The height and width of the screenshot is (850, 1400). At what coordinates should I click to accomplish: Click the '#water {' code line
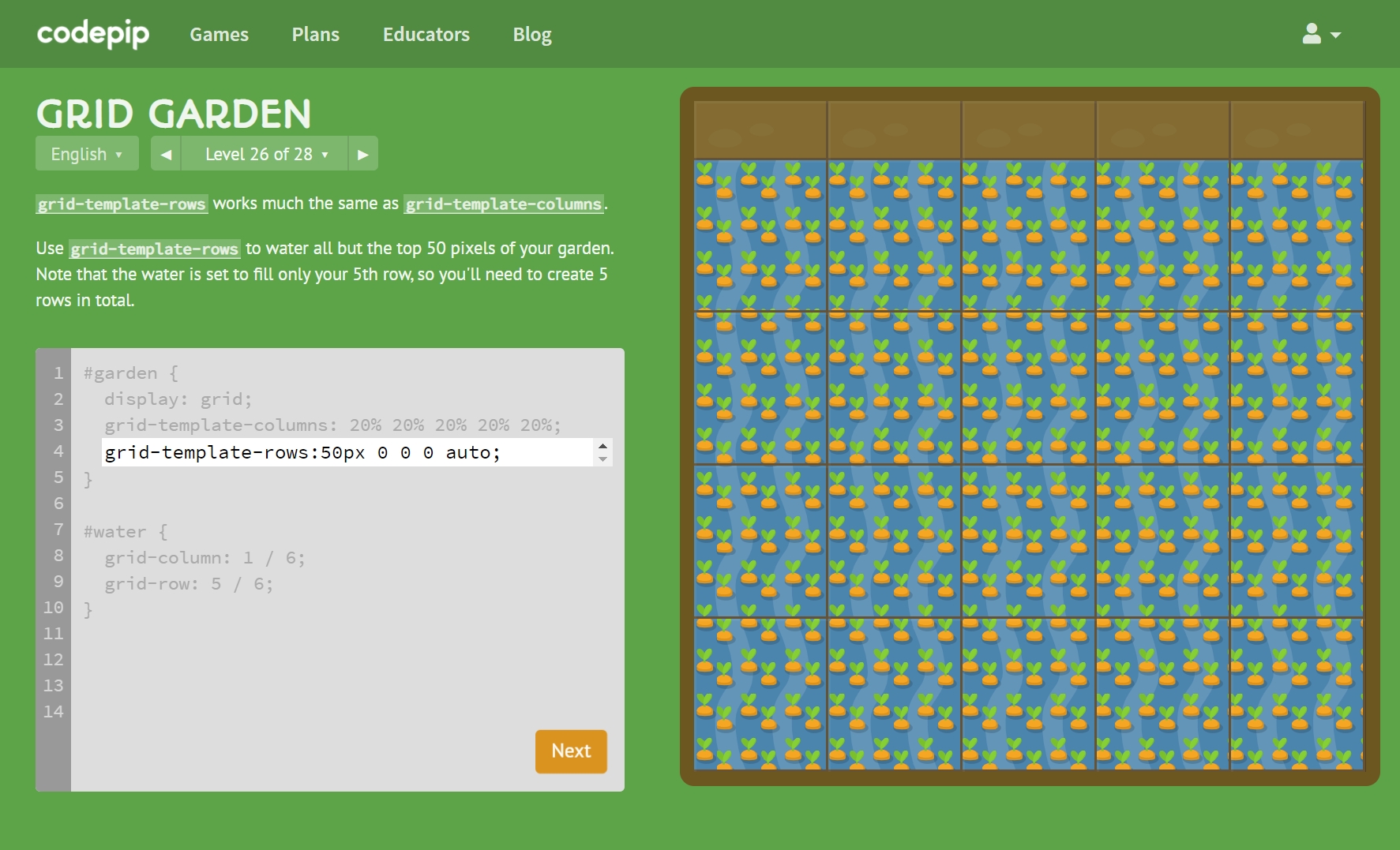pyautogui.click(x=126, y=532)
